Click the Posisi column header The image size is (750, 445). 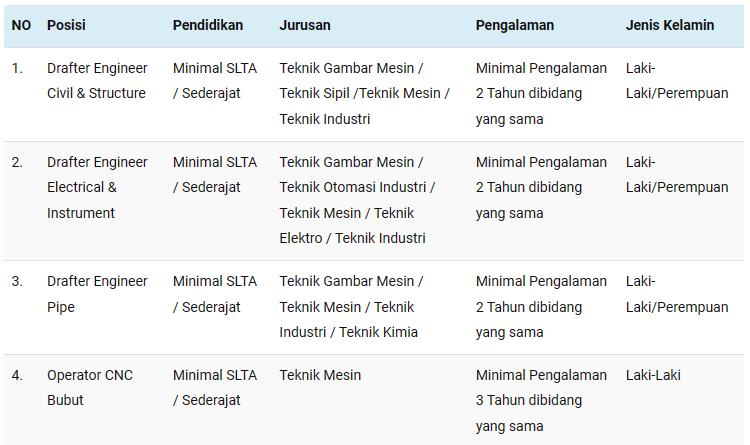pyautogui.click(x=66, y=25)
